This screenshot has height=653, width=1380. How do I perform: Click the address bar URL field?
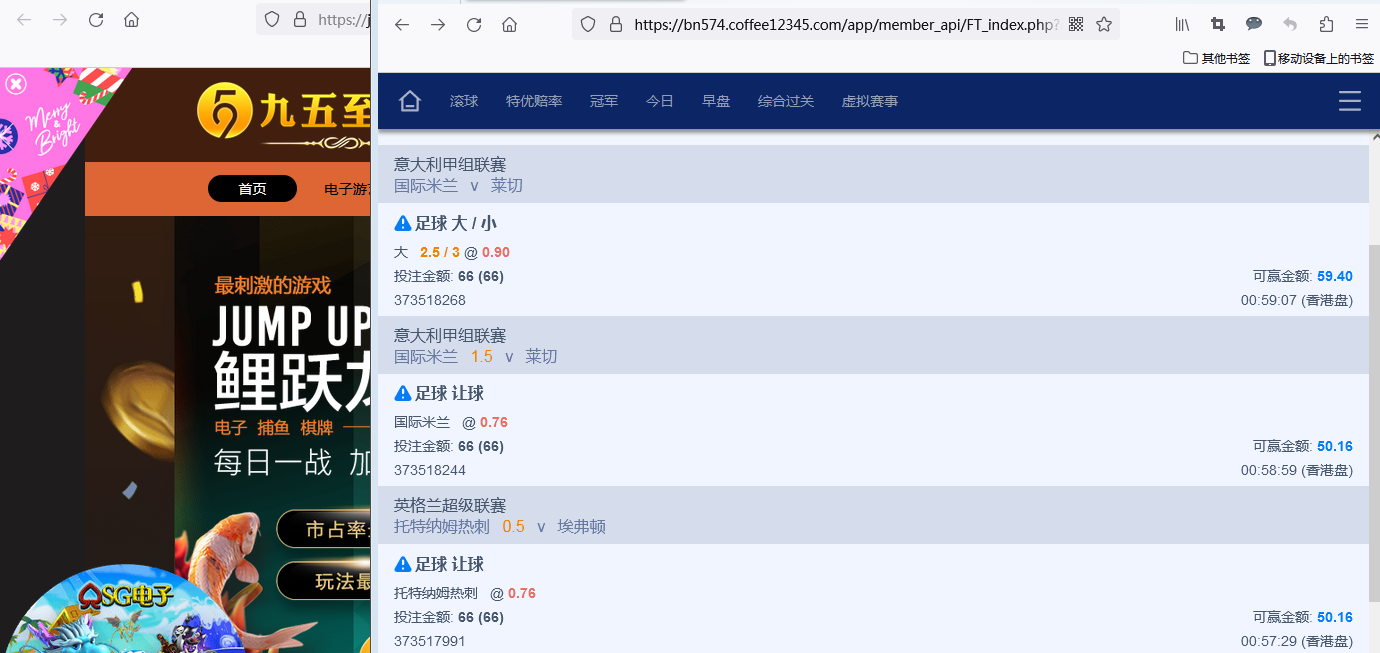click(x=845, y=24)
